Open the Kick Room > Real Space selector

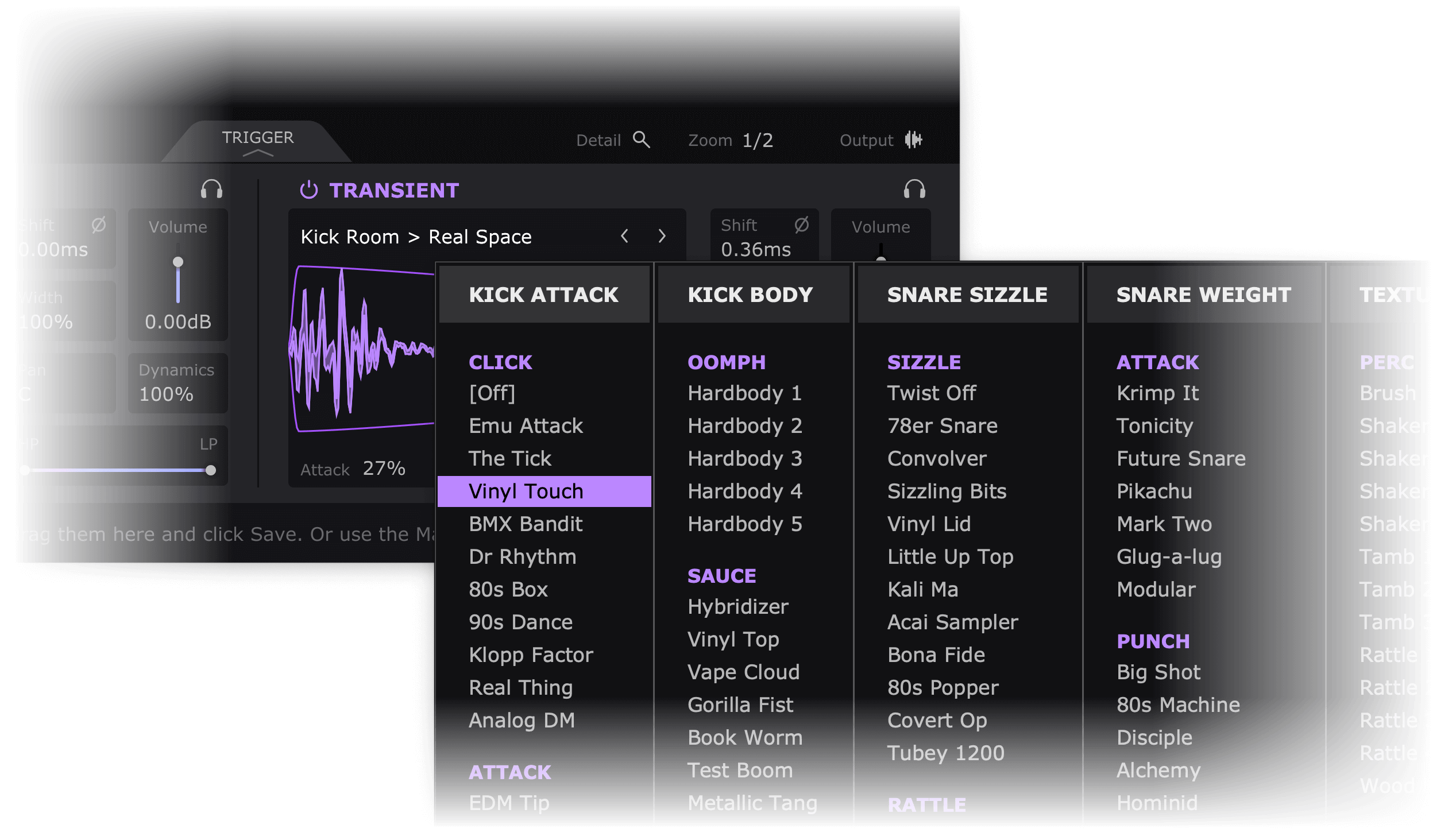coord(416,237)
